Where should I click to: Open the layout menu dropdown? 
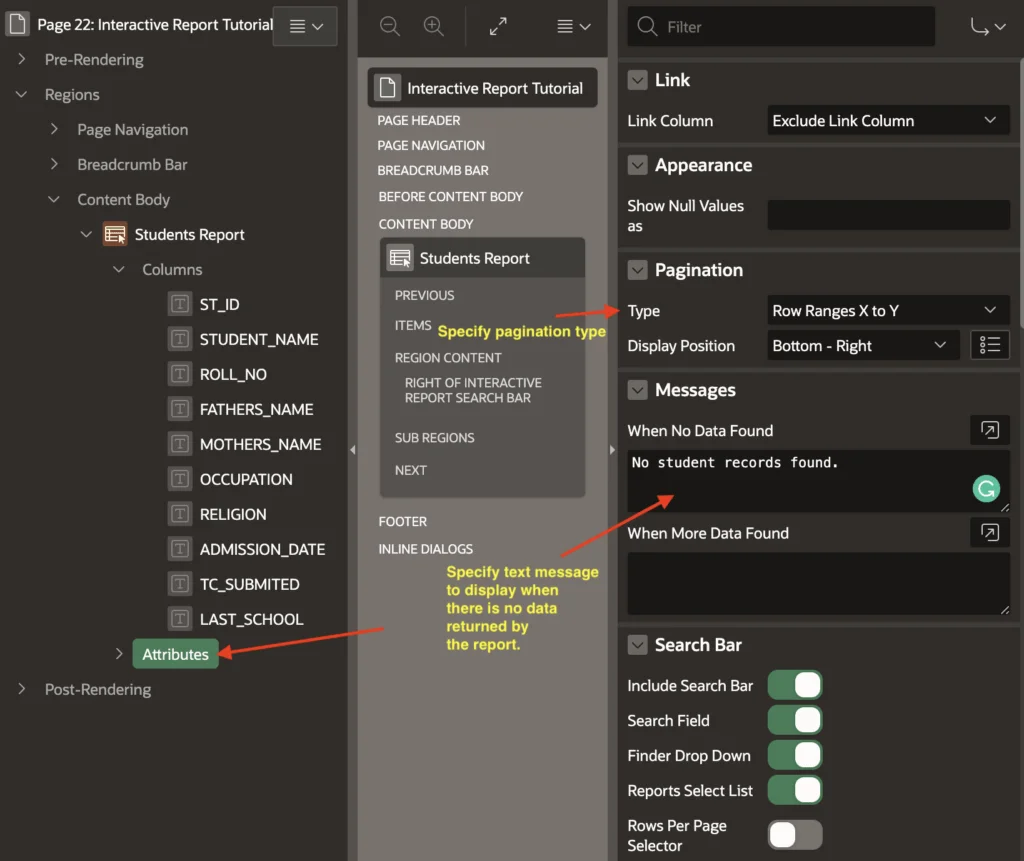573,26
